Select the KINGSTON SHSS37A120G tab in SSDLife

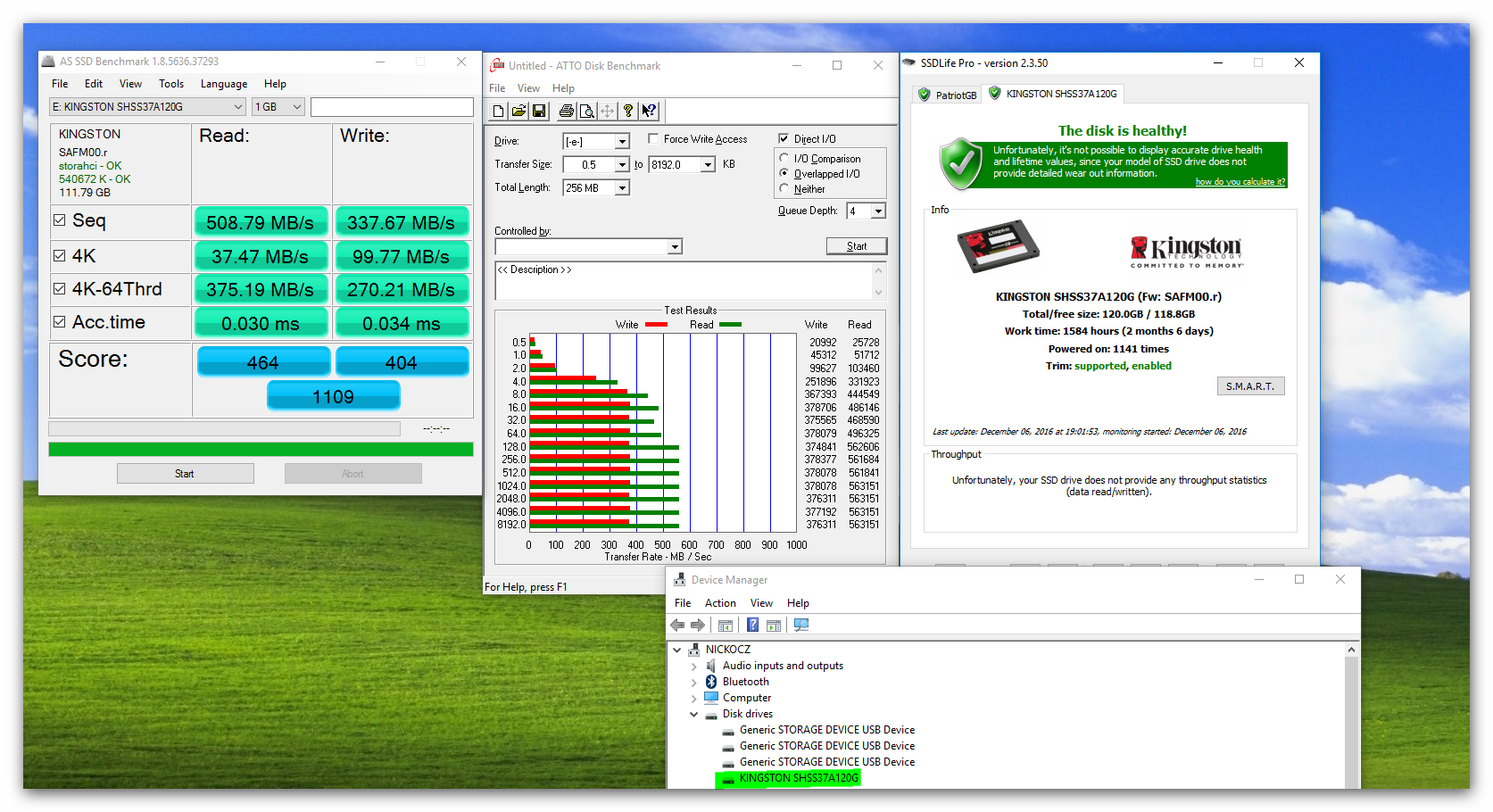pos(1054,94)
